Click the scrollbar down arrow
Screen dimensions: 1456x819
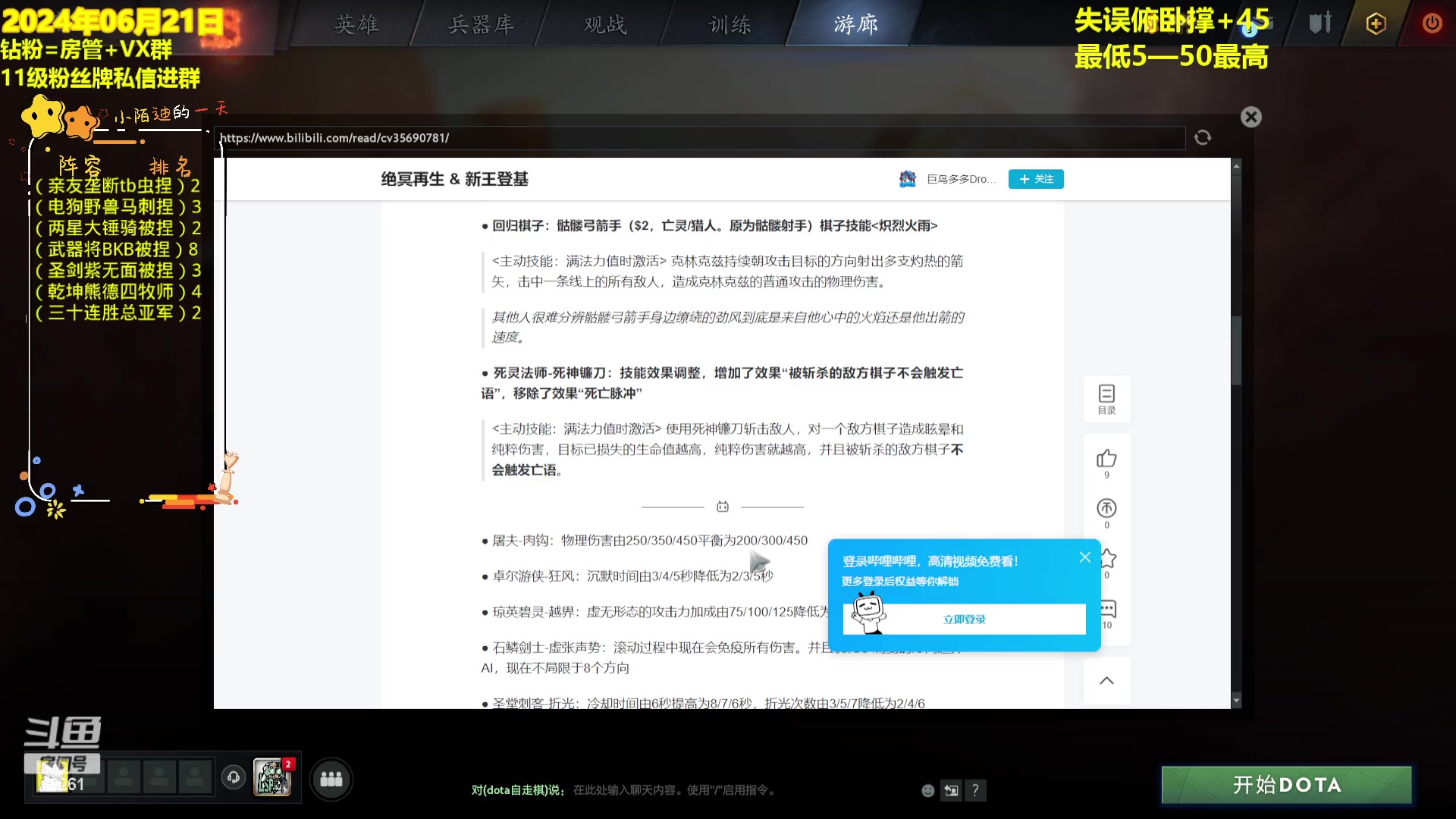point(1236,701)
